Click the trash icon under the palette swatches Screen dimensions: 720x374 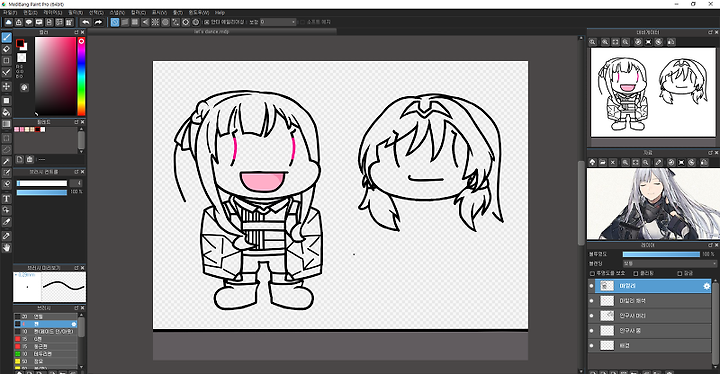click(29, 159)
